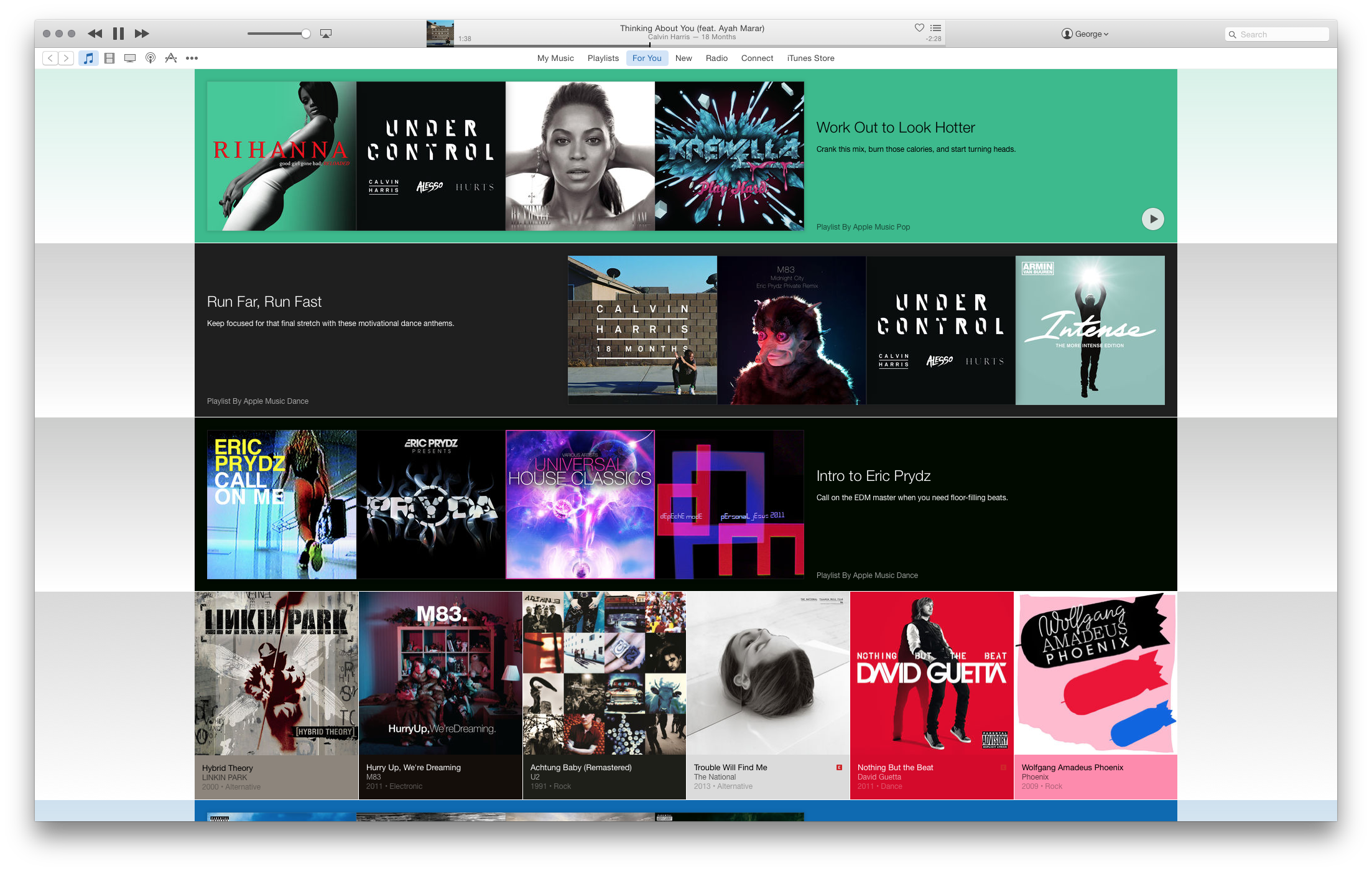Viewport: 1372px width, 871px height.
Task: Click the Pryda album cover
Action: point(431,505)
